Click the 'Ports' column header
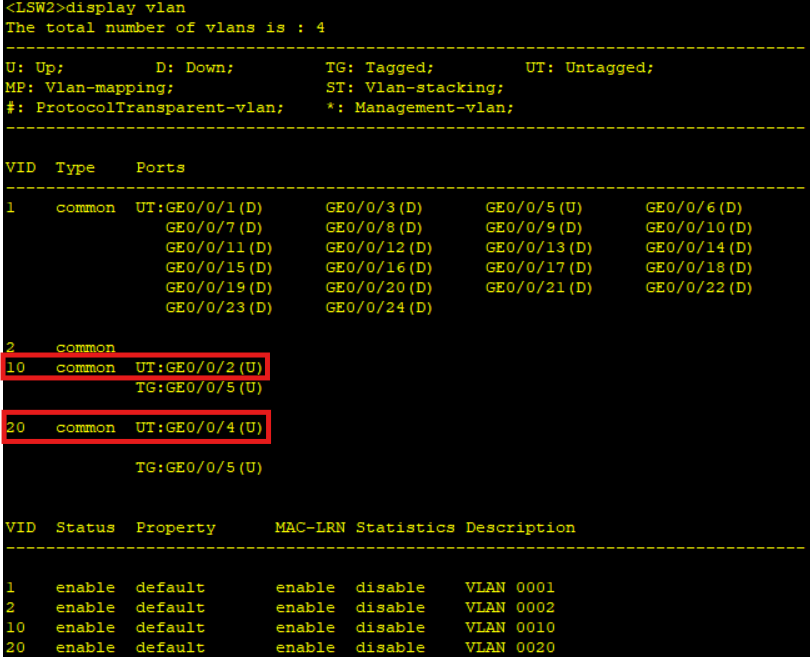The height and width of the screenshot is (657, 810). click(160, 167)
